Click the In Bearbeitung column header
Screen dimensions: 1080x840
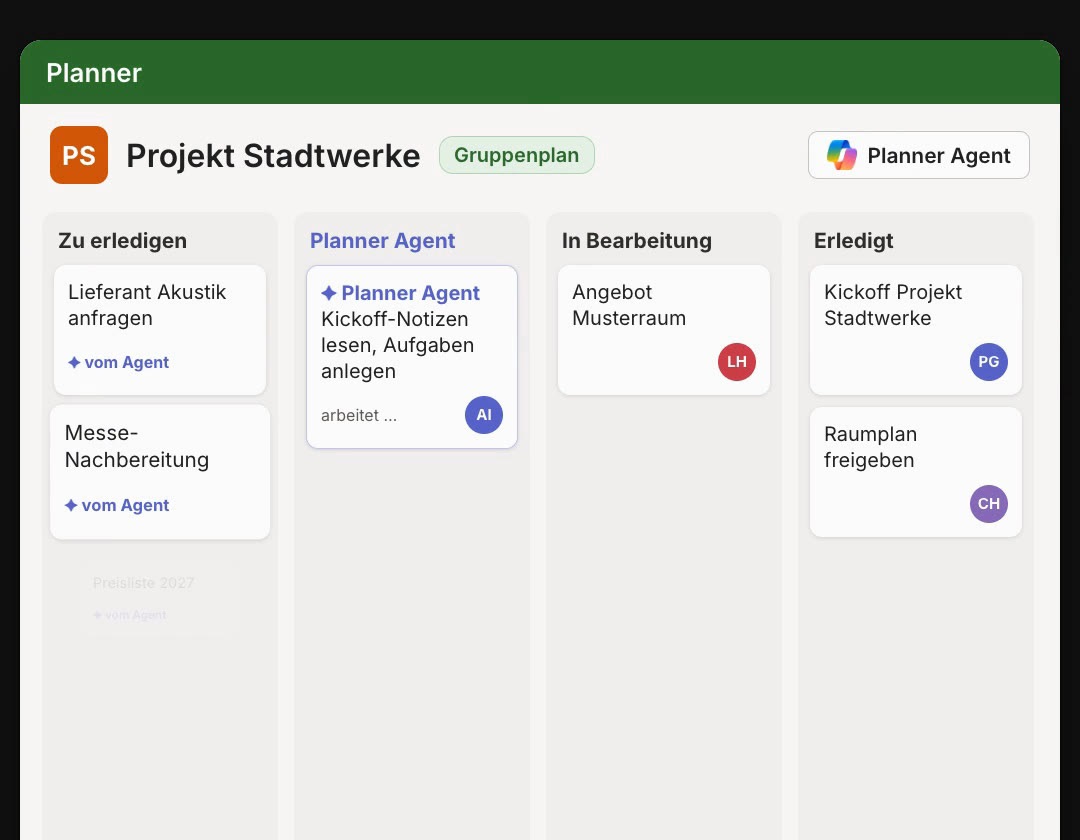[x=636, y=240]
